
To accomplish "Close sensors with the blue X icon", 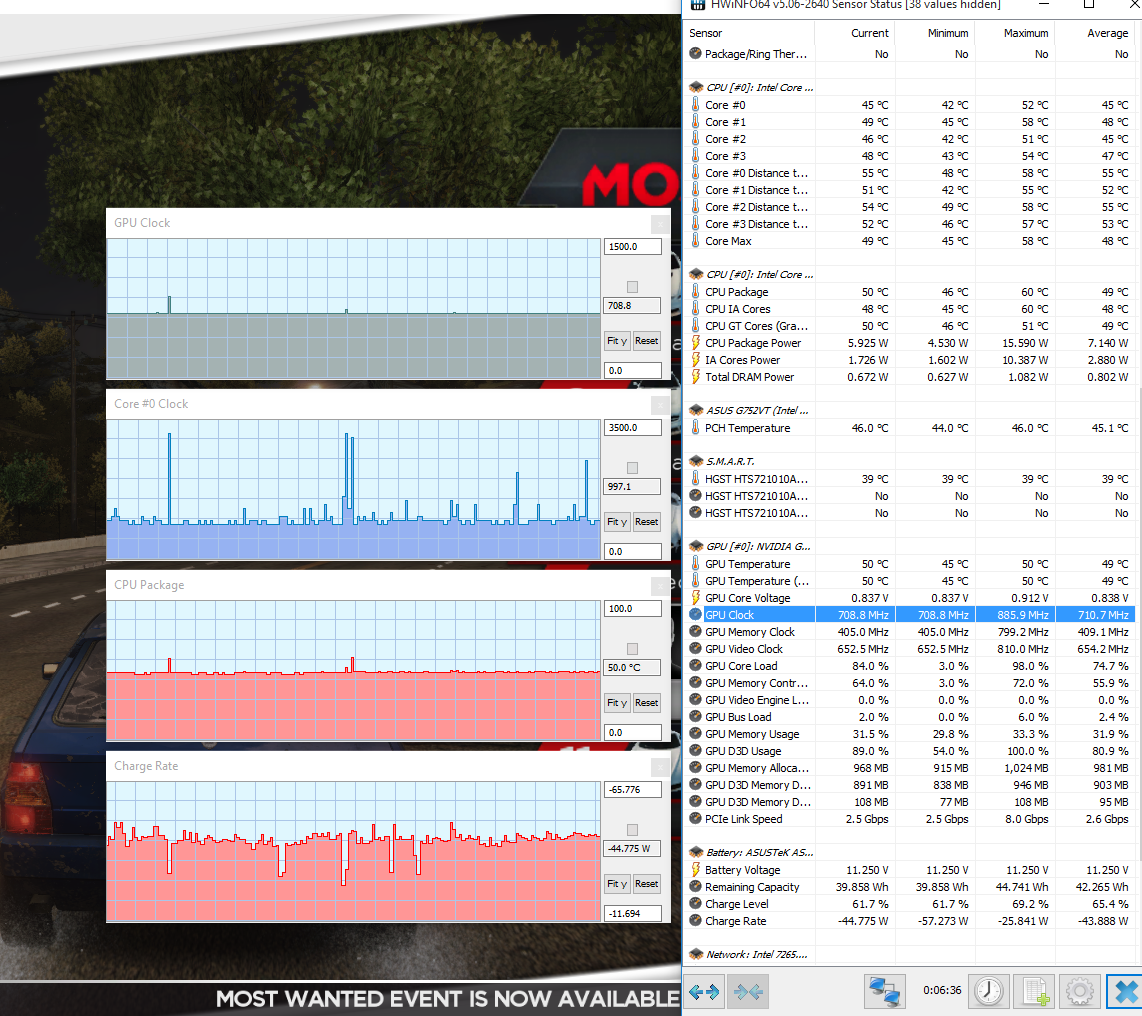I will point(1125,991).
